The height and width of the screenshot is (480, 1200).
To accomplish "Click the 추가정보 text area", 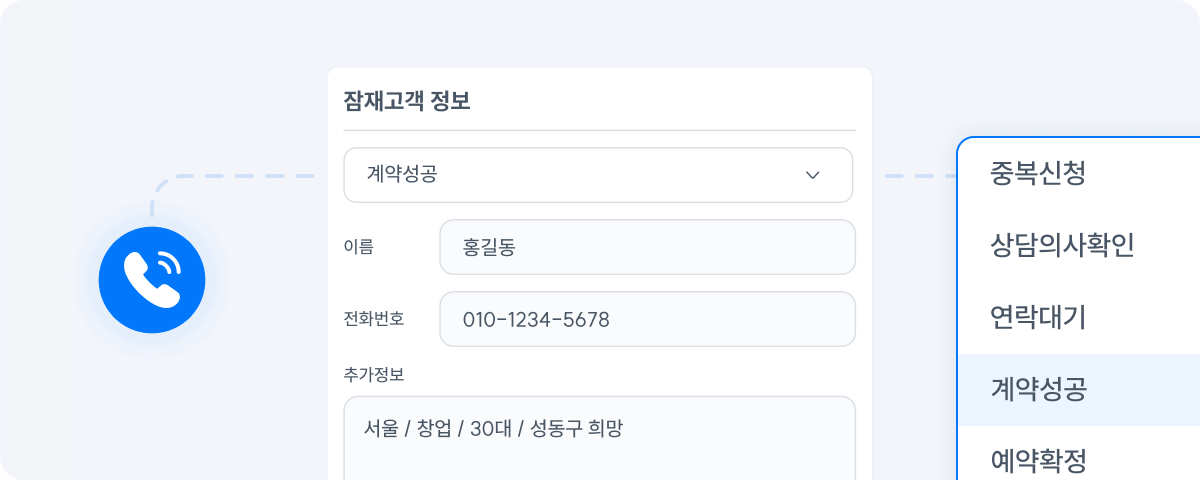I will click(598, 450).
